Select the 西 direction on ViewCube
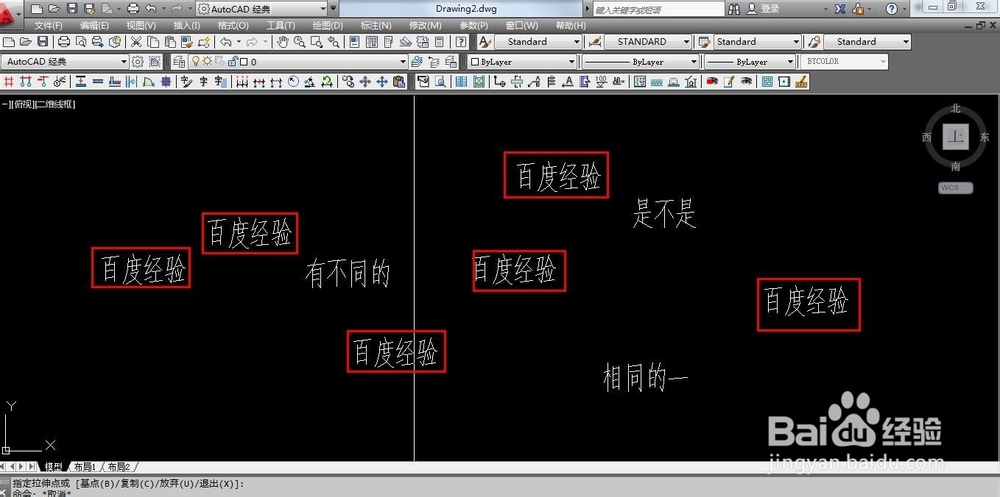Image resolution: width=1000 pixels, height=497 pixels. 927,137
